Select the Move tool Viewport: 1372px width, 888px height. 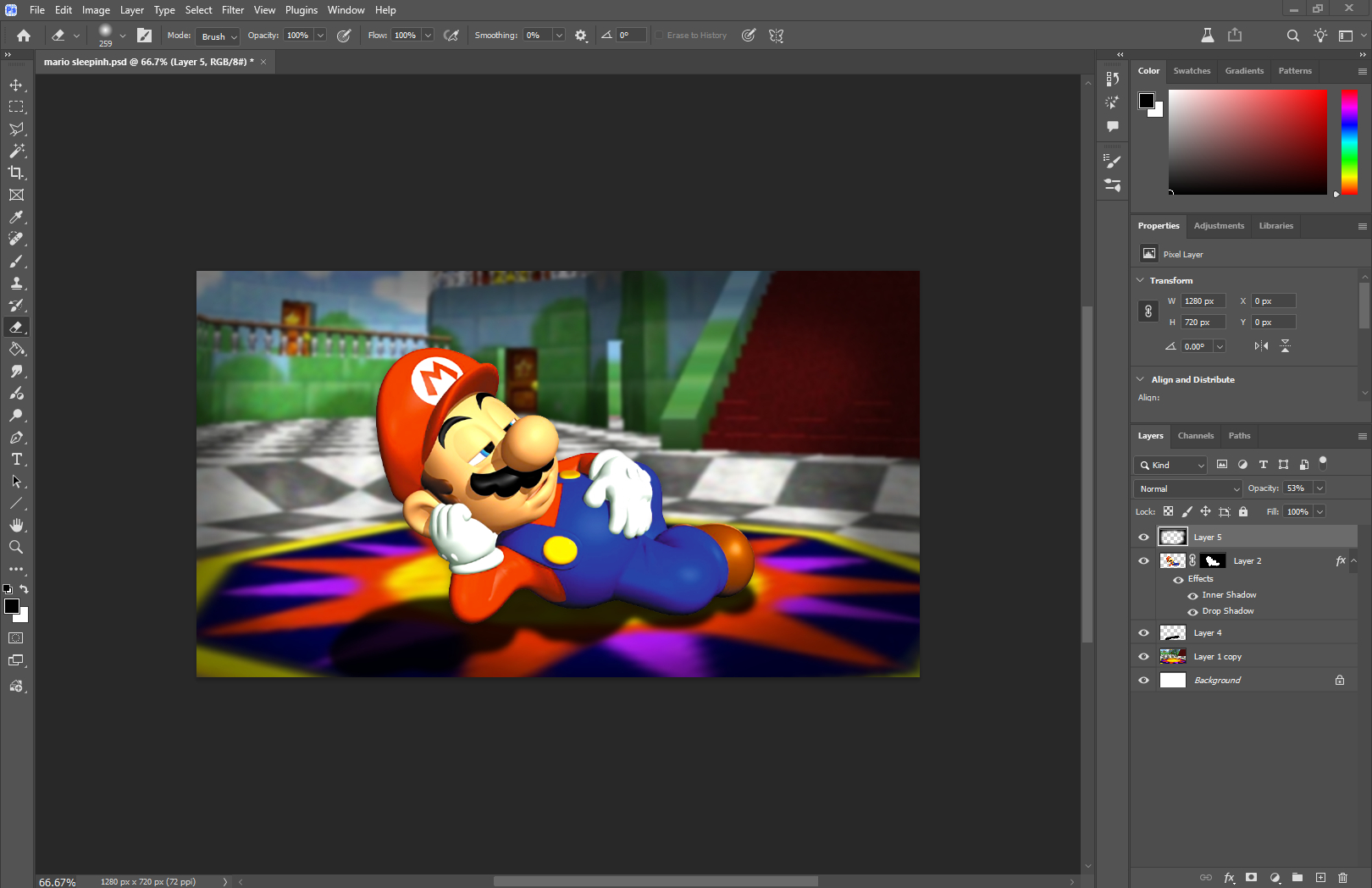[16, 85]
